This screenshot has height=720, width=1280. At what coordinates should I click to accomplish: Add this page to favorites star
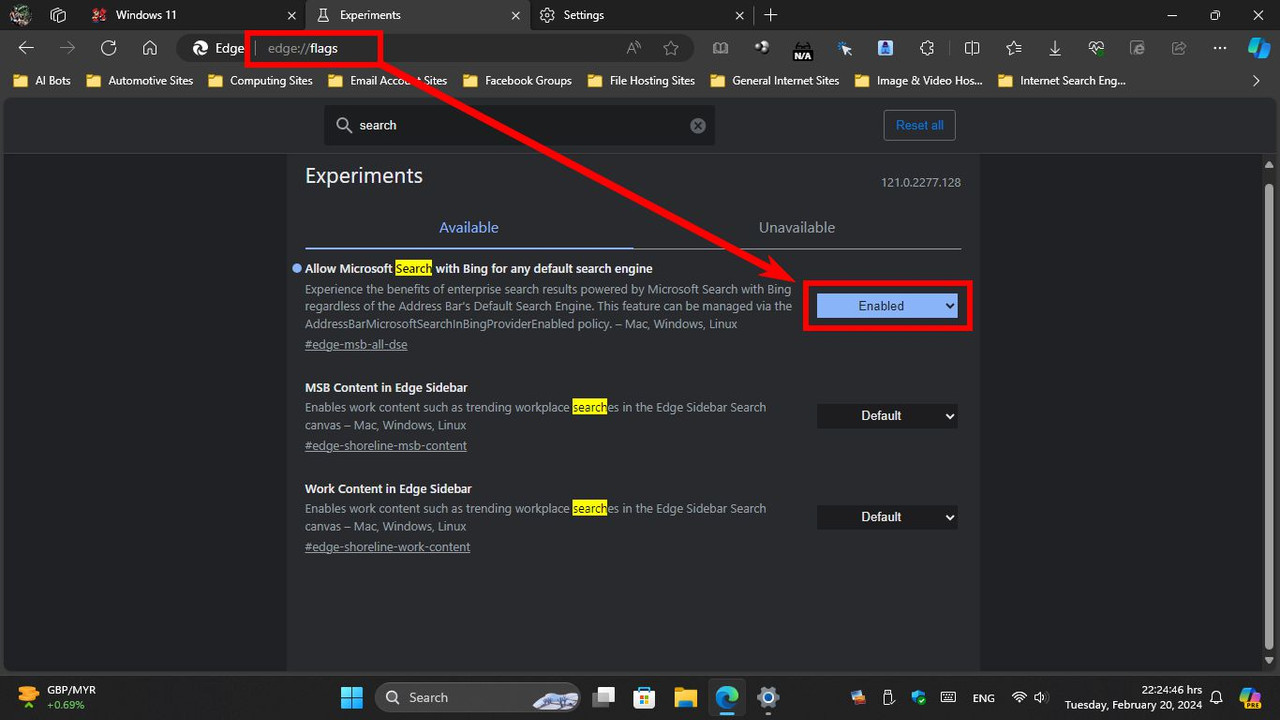pyautogui.click(x=671, y=48)
